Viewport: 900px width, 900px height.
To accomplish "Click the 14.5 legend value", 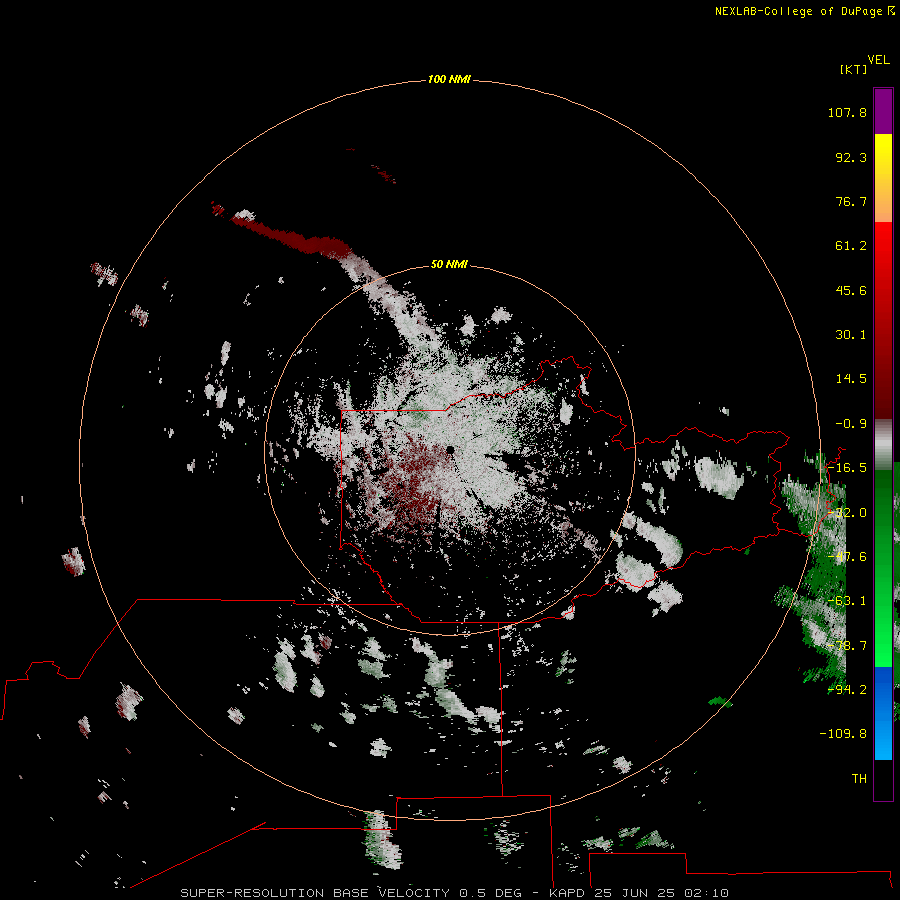I will tap(851, 379).
